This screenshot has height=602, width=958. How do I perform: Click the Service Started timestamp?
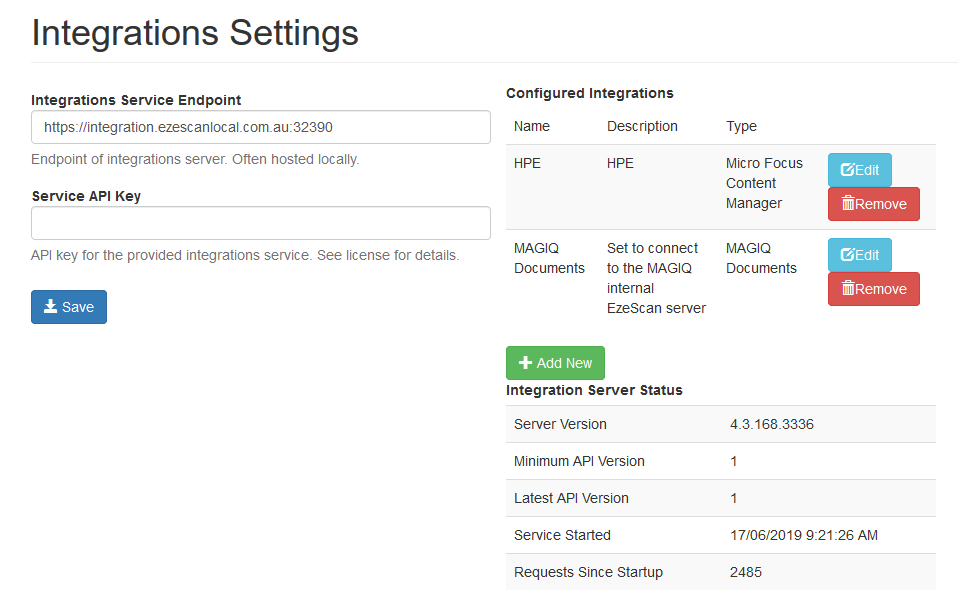[803, 535]
